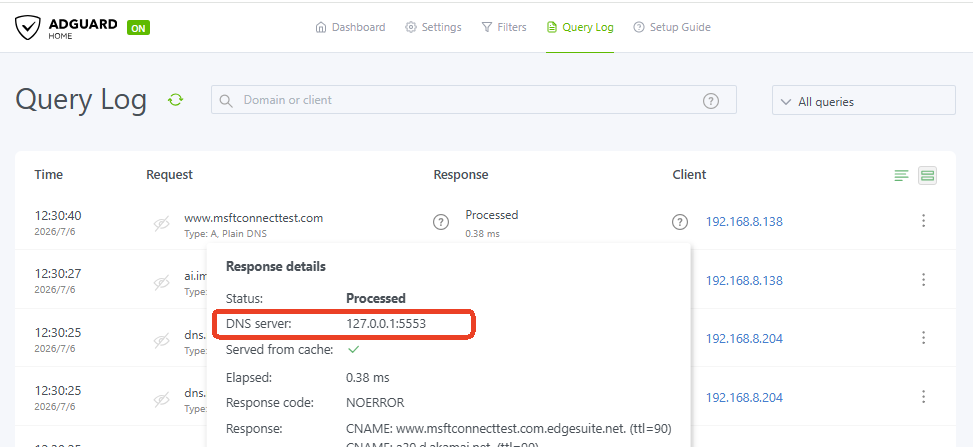The image size is (973, 447).
Task: Click the 12:30:27 timestamp
Action: pos(58,274)
